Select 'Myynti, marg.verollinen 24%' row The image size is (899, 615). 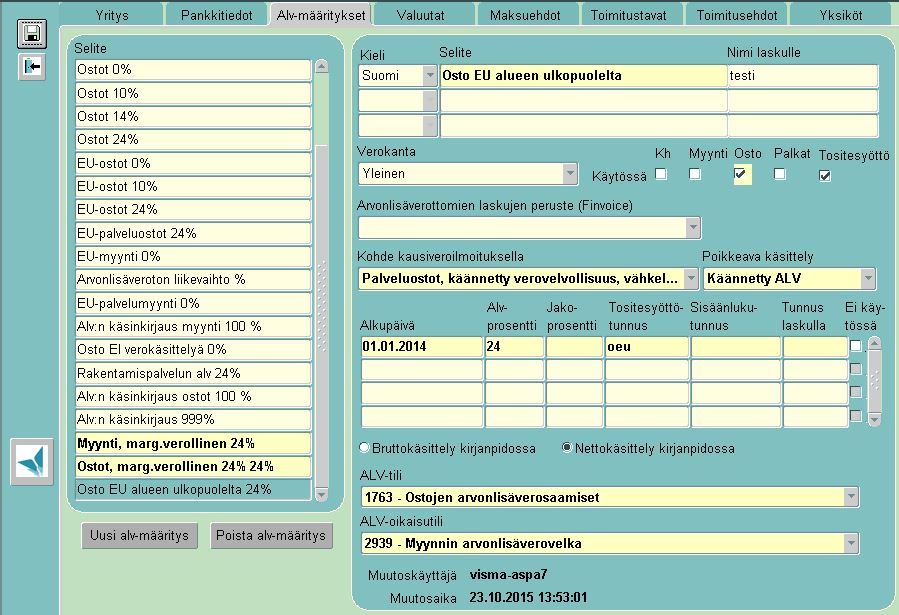pos(193,444)
